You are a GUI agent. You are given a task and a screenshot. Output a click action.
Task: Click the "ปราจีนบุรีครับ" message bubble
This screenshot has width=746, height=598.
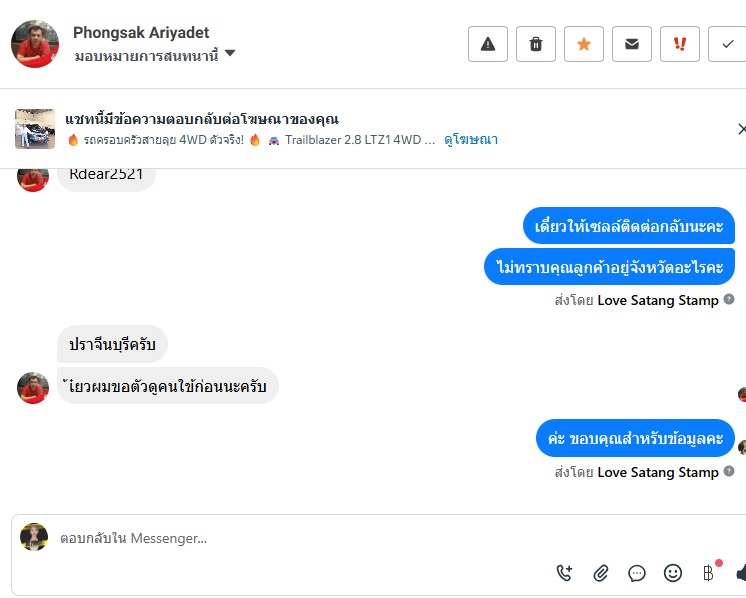(x=112, y=344)
